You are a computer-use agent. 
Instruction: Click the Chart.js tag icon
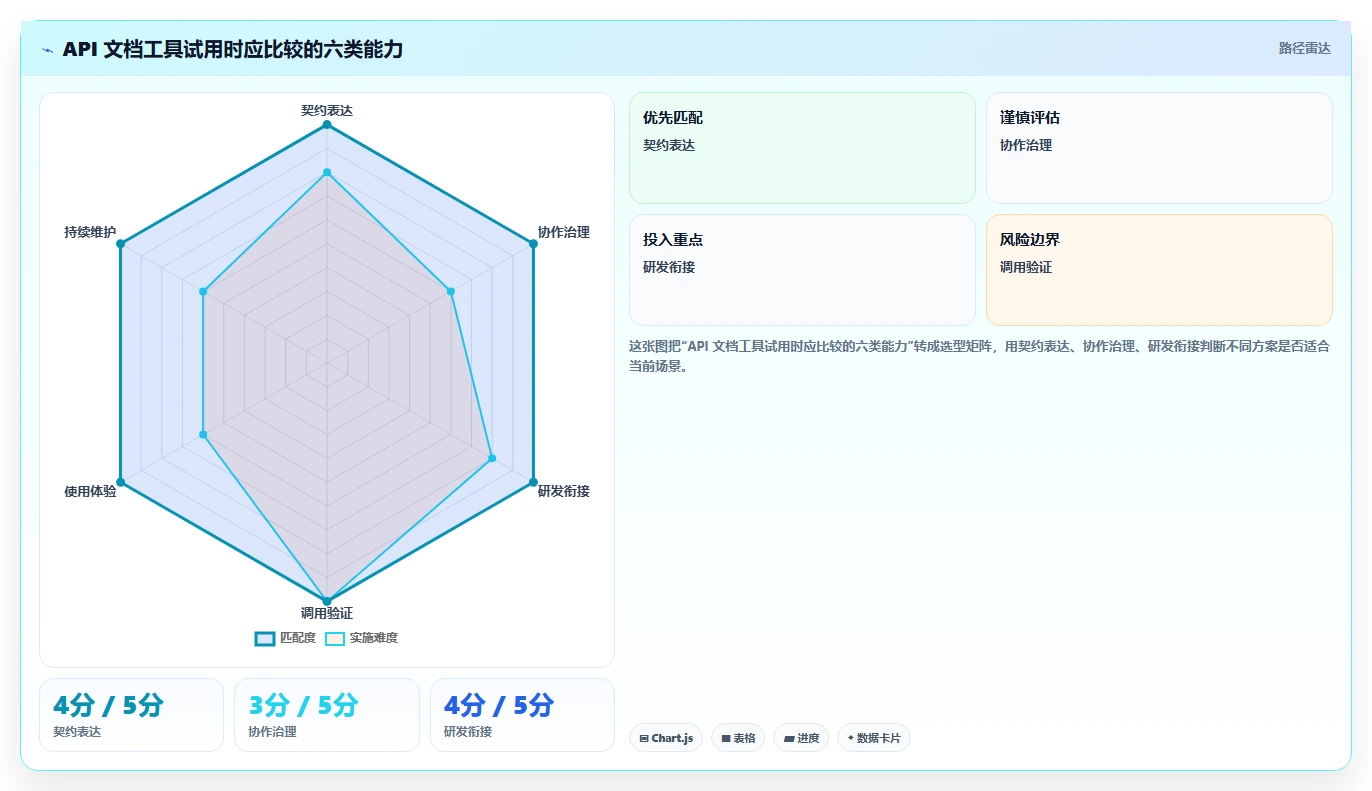(644, 739)
